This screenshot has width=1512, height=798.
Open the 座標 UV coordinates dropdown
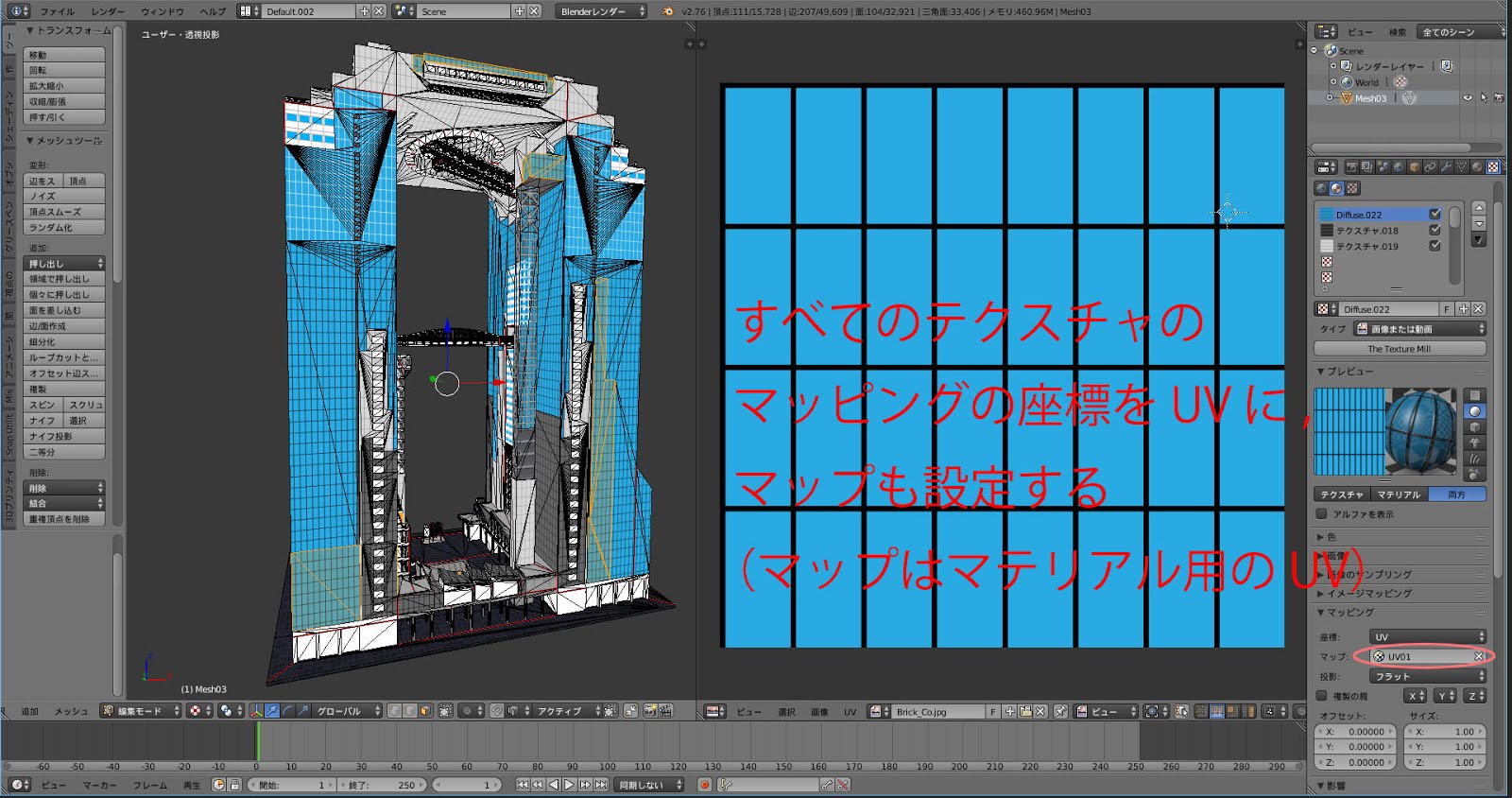tap(1428, 636)
